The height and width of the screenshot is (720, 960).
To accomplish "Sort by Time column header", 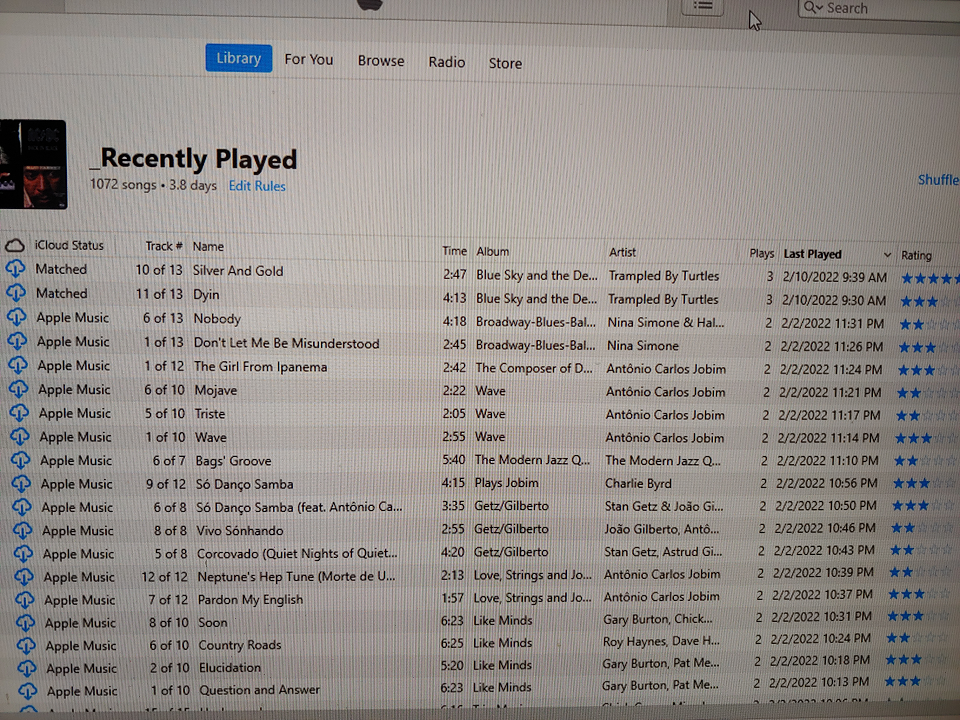I will tap(454, 251).
